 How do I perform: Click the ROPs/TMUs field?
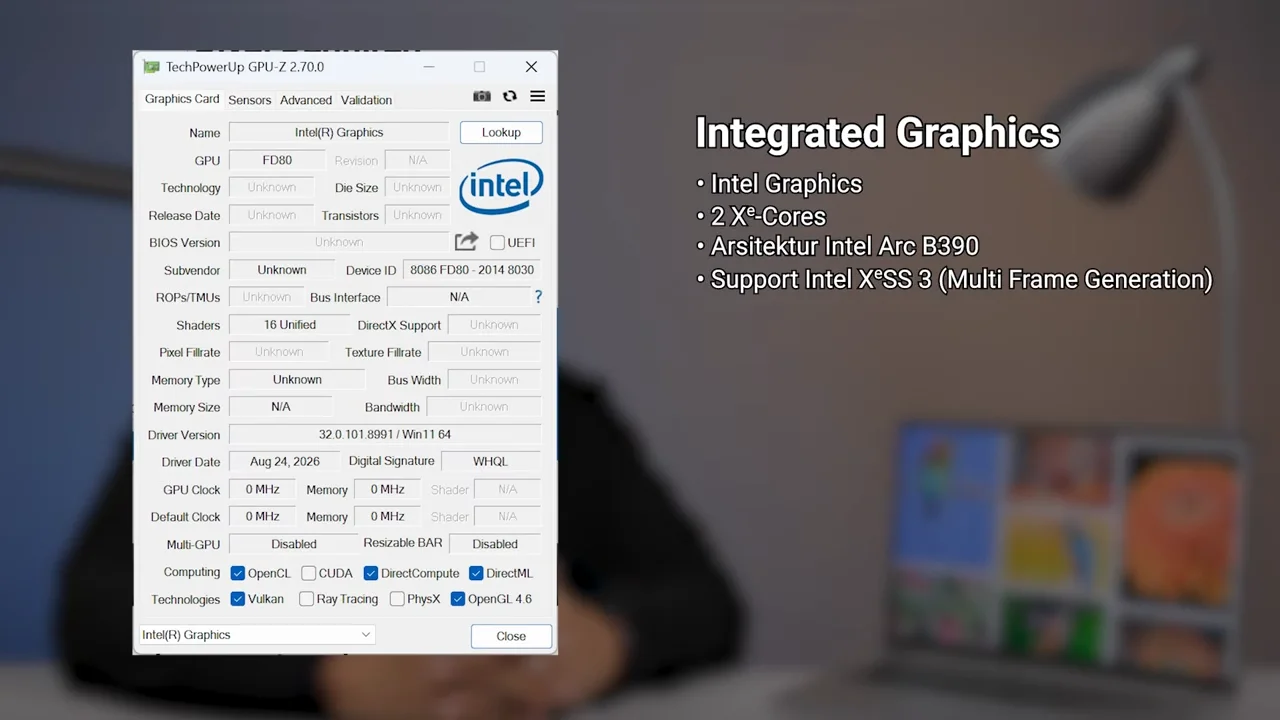(x=266, y=297)
